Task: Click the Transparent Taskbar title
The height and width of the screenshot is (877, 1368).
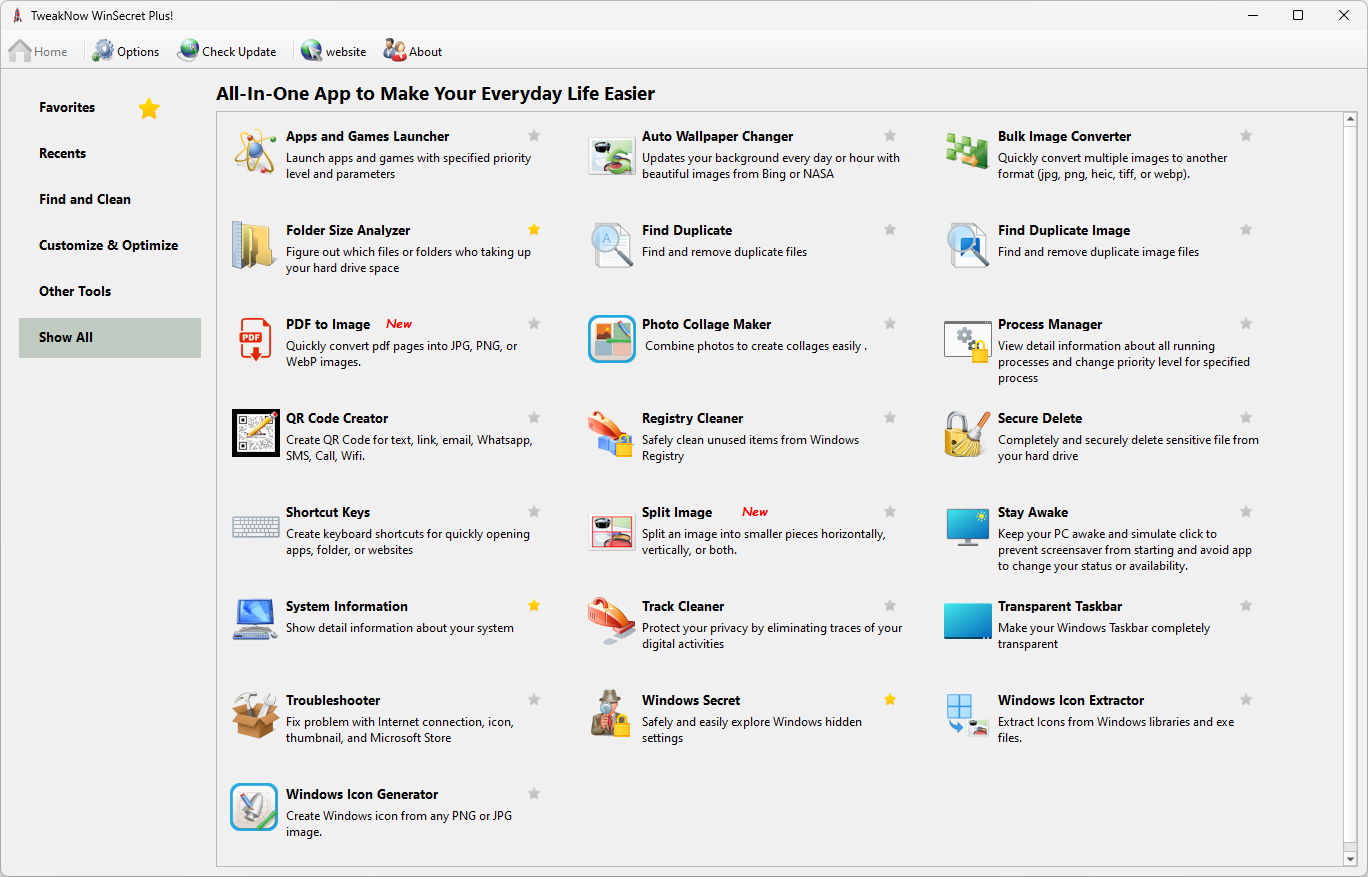Action: [1060, 606]
